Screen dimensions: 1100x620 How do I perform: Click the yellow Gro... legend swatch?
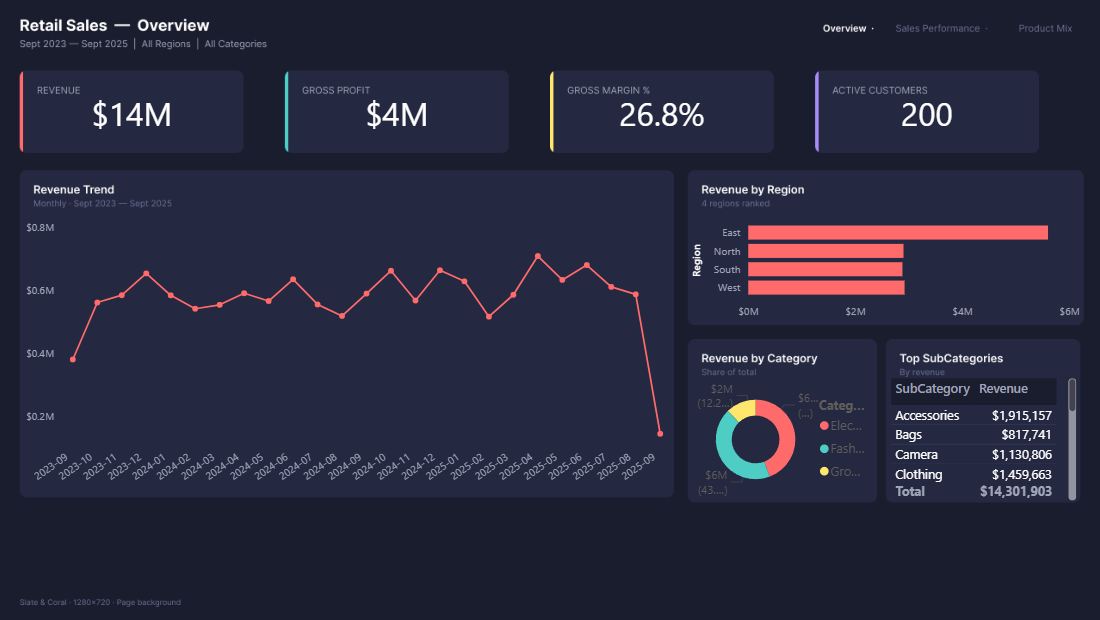824,471
